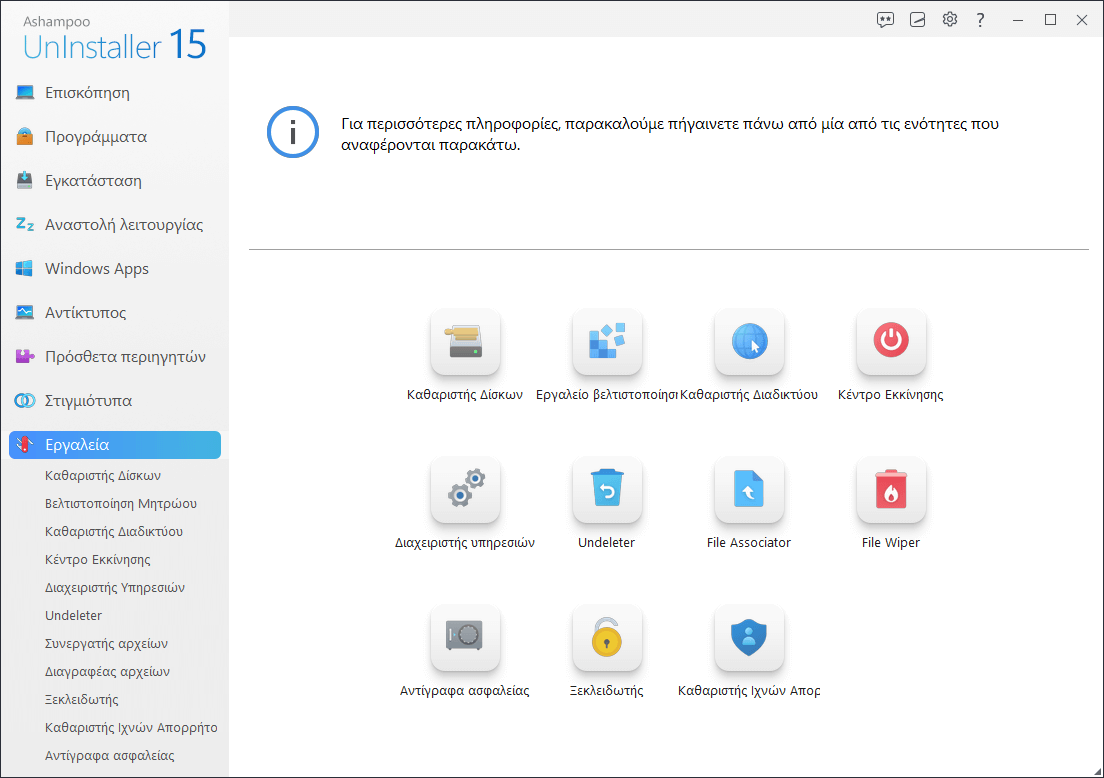Screen dimensions: 1104x778
Task: Open the Ξεκλειδωτής padlock icon tile
Action: pyautogui.click(x=607, y=638)
